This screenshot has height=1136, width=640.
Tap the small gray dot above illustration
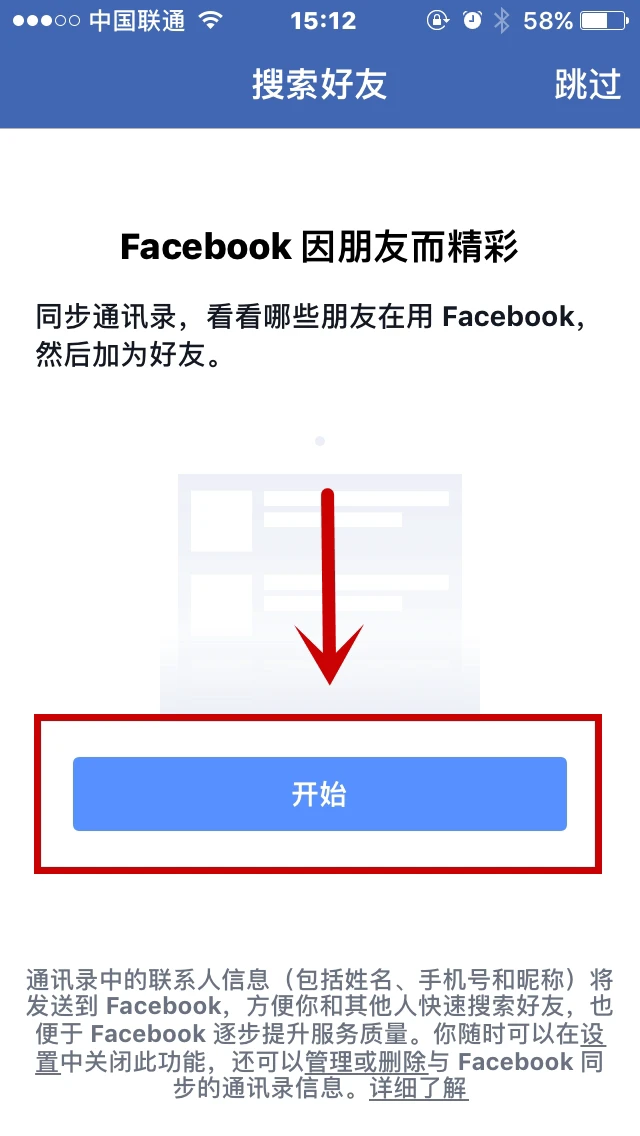(320, 440)
